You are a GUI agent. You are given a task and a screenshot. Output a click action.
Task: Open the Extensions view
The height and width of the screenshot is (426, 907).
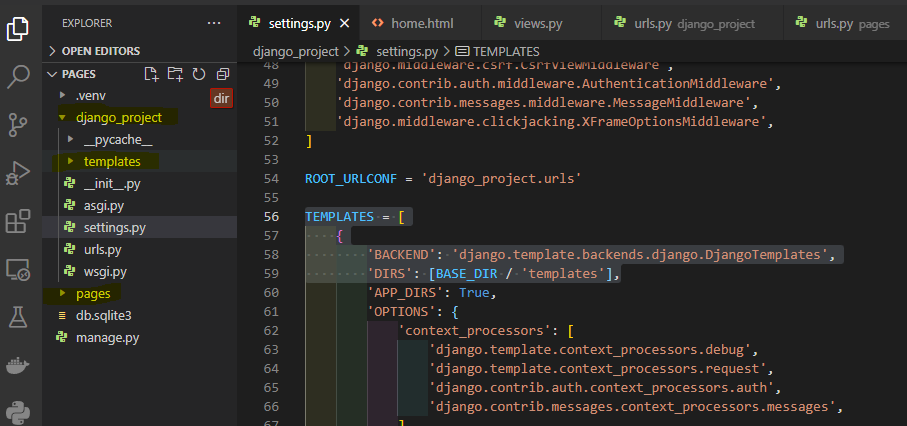click(x=17, y=221)
